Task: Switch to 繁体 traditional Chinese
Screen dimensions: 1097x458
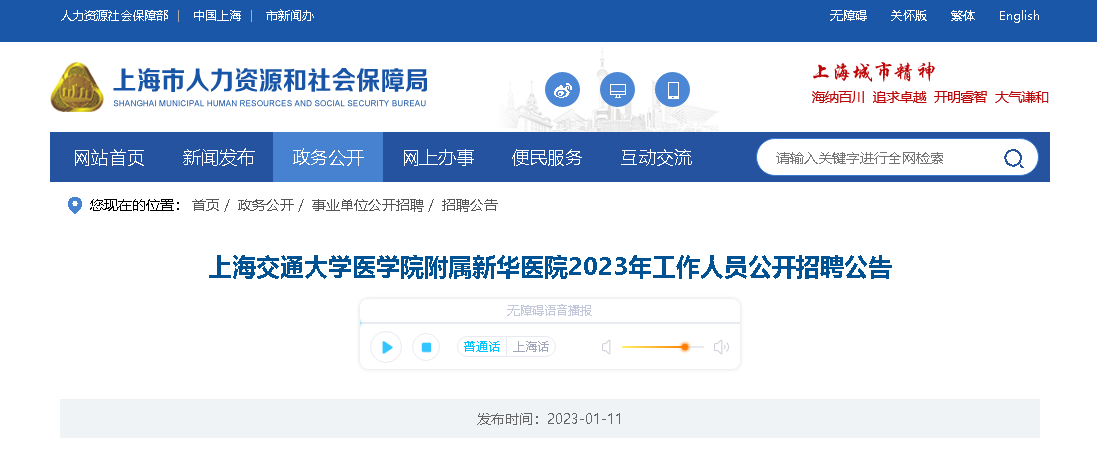Action: click(x=963, y=15)
